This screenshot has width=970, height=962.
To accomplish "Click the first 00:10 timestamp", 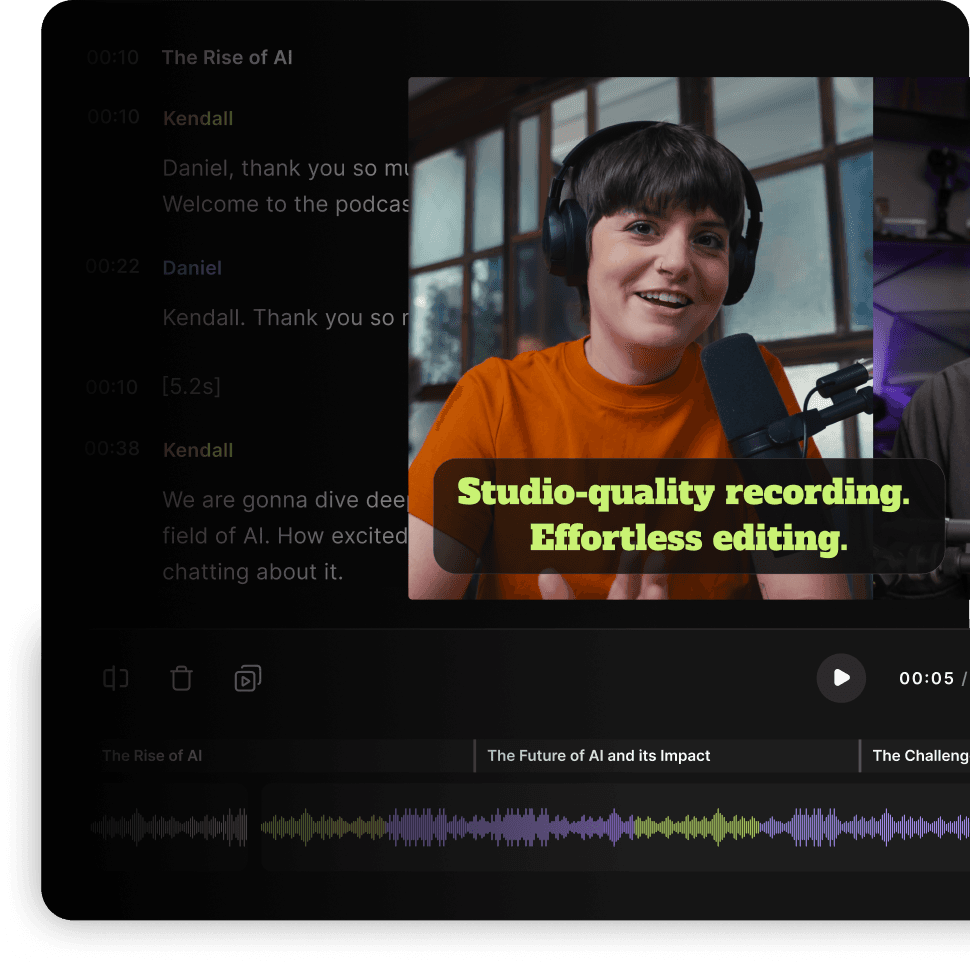I will point(112,57).
